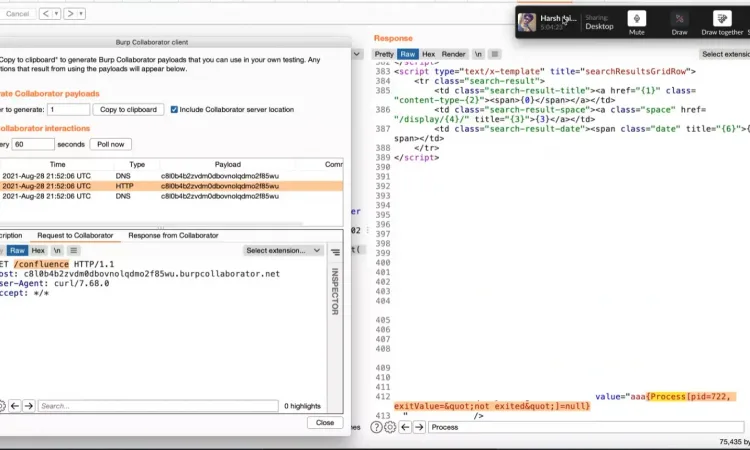The width and height of the screenshot is (750, 450).
Task: Click the Cancel button
Action: pos(17,14)
